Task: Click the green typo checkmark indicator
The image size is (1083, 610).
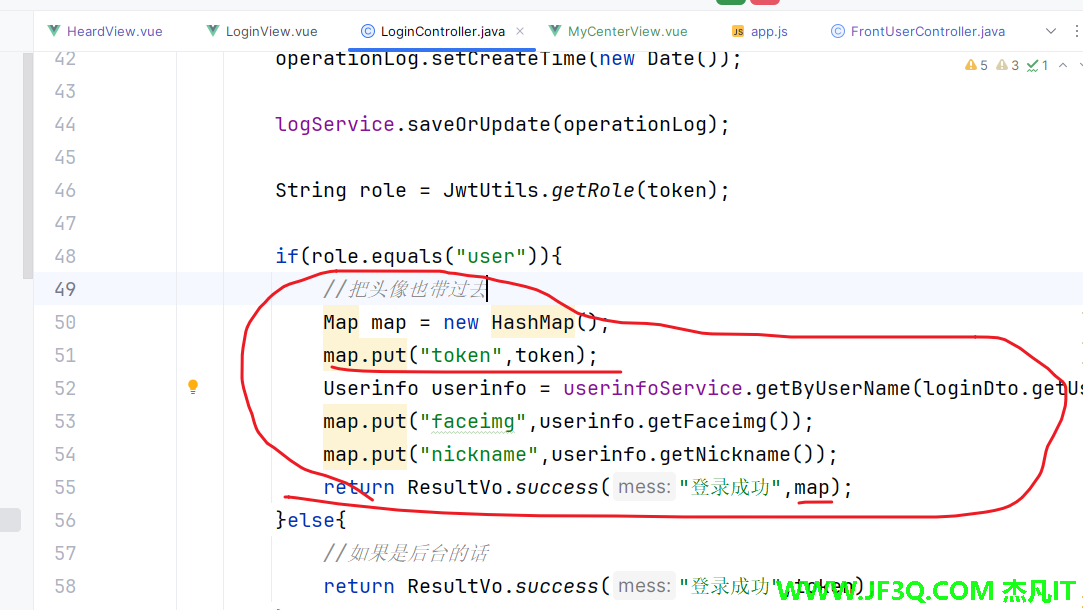Action: tap(1038, 65)
